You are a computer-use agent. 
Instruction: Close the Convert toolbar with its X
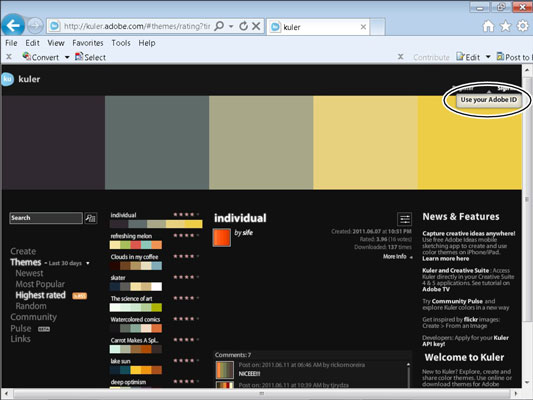(x=9, y=57)
